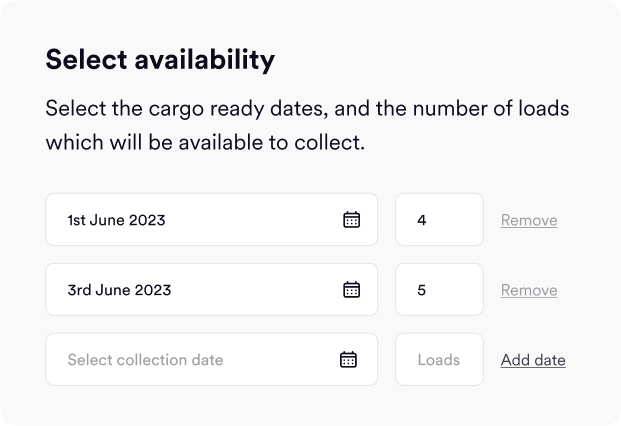Click the number 4 load value
The height and width of the screenshot is (426, 621).
click(422, 220)
